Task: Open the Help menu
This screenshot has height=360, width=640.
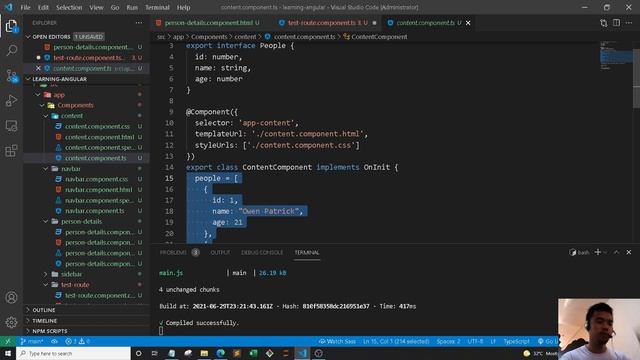Action: click(x=183, y=7)
